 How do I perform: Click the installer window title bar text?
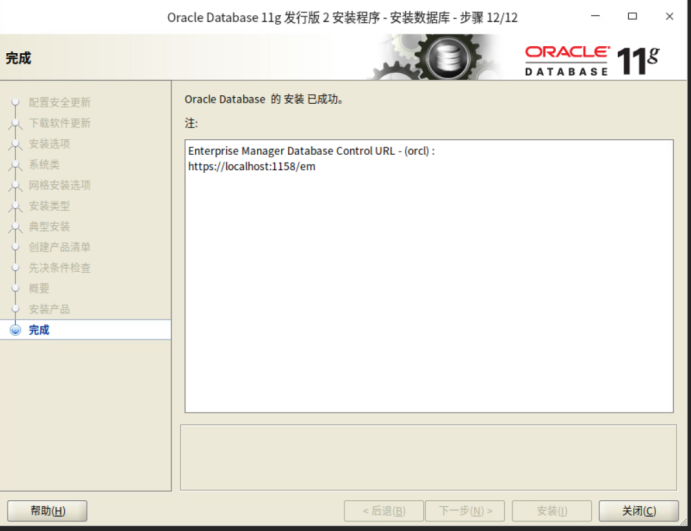(342, 18)
